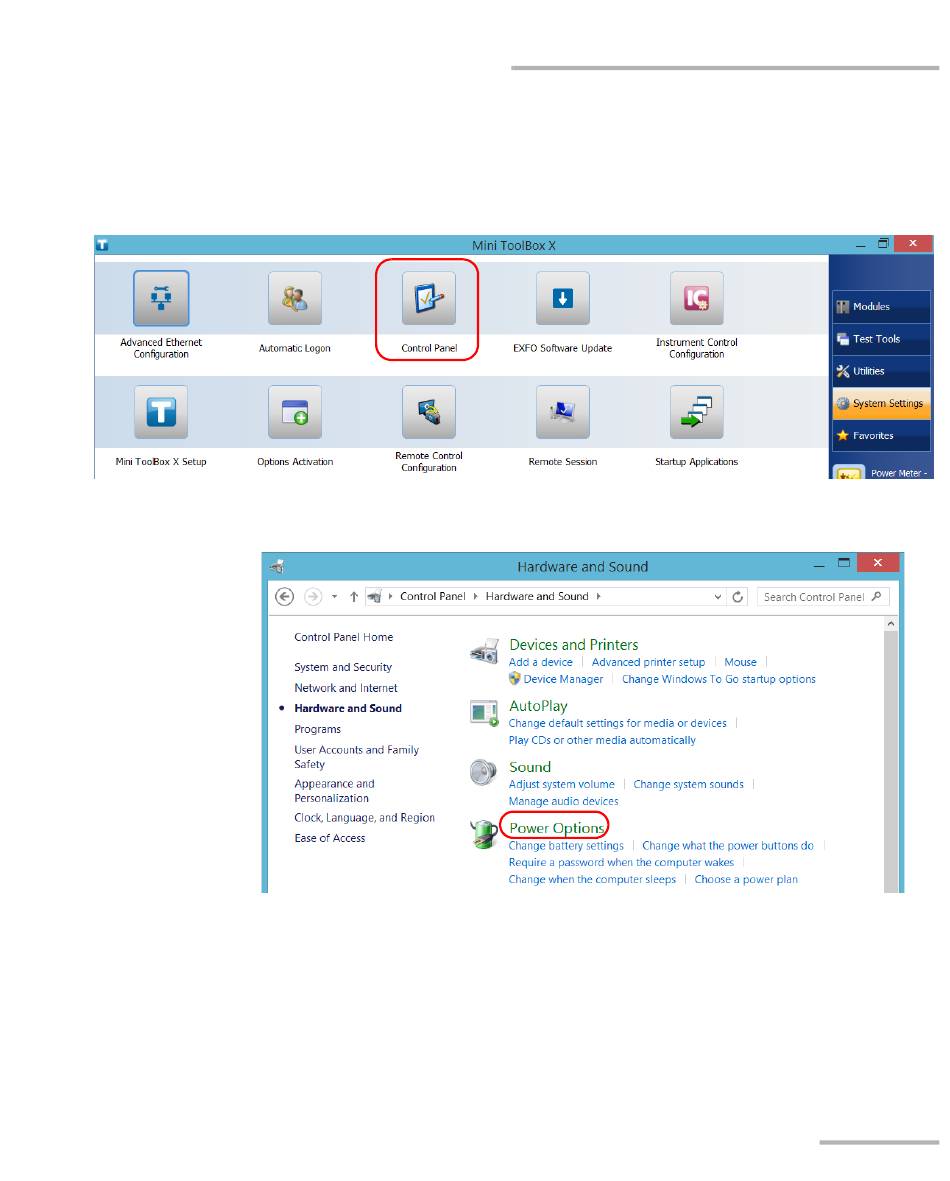This screenshot has width=950, height=1181.
Task: Launch Automatic Logon tool
Action: tap(295, 298)
